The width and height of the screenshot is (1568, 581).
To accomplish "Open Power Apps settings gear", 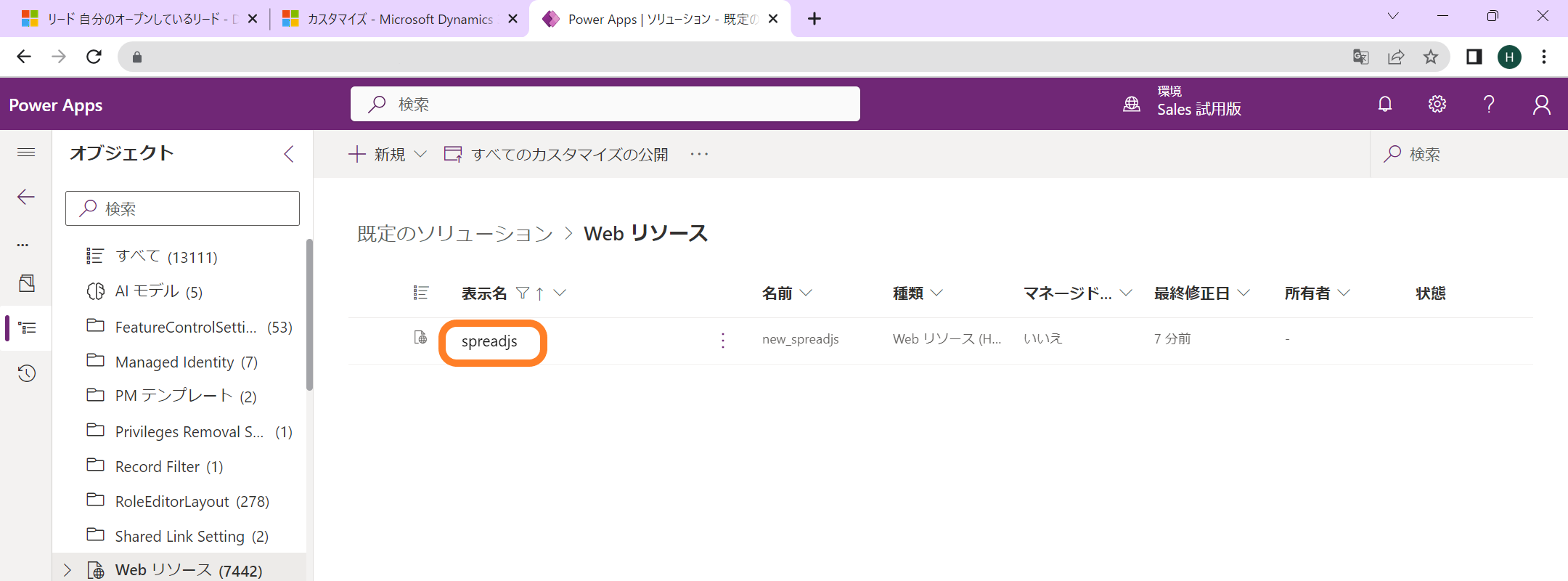I will point(1437,105).
